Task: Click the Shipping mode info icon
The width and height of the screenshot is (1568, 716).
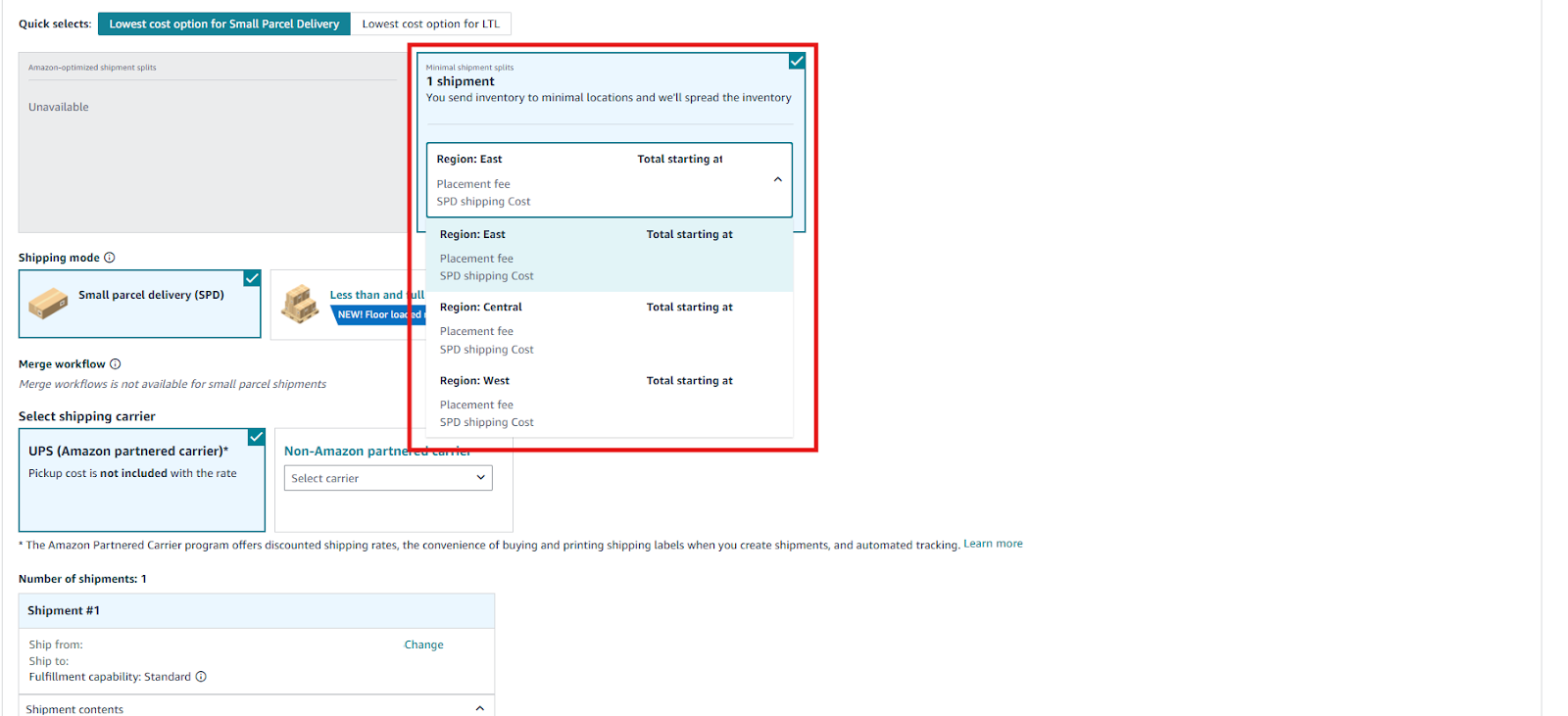Action: (x=110, y=258)
